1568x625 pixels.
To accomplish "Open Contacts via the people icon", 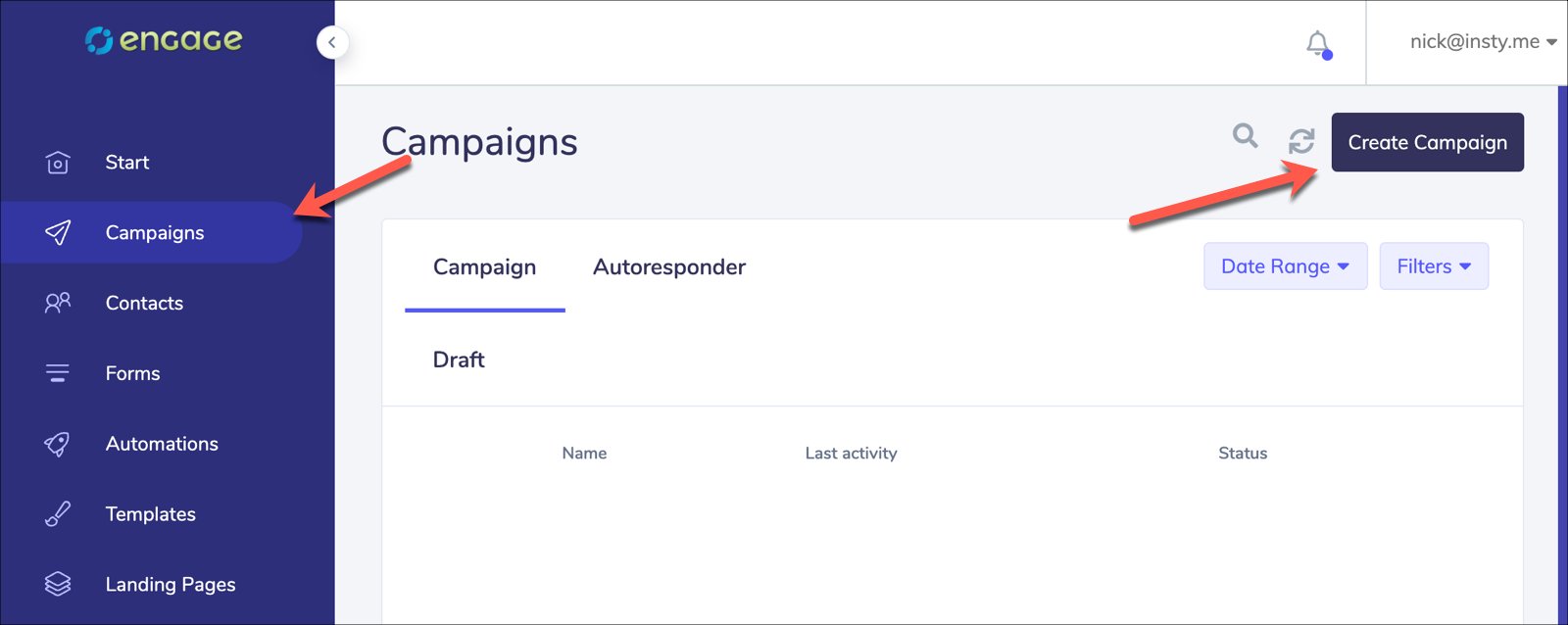I will coord(58,303).
